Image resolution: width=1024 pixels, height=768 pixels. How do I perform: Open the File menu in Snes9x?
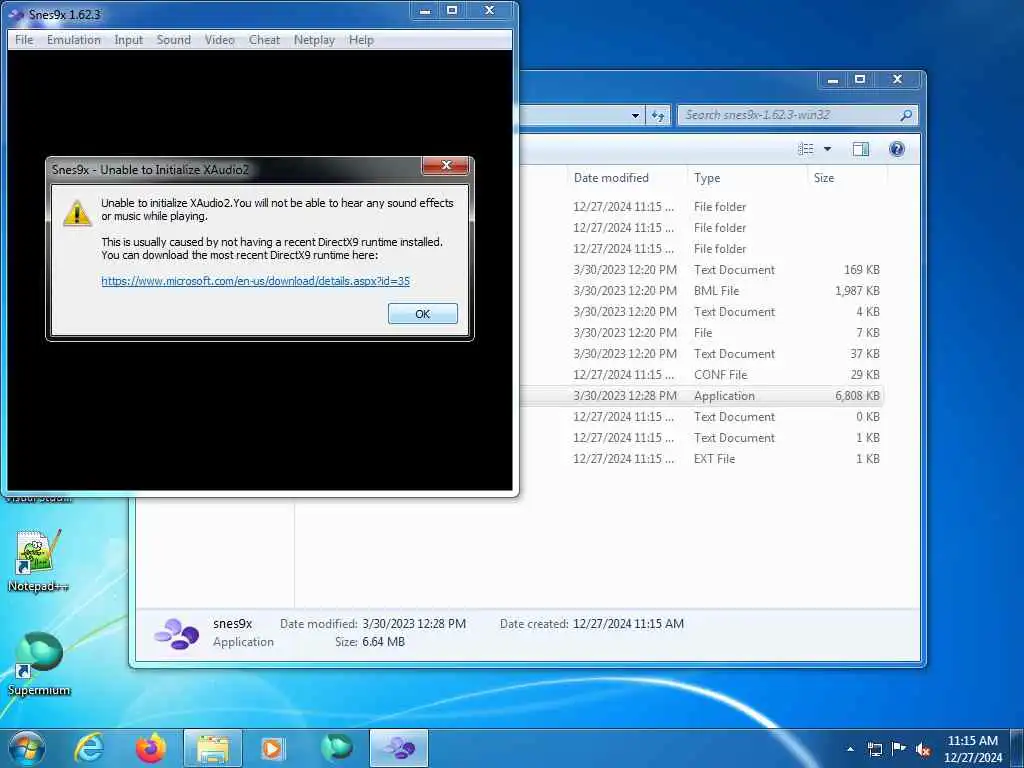point(24,40)
